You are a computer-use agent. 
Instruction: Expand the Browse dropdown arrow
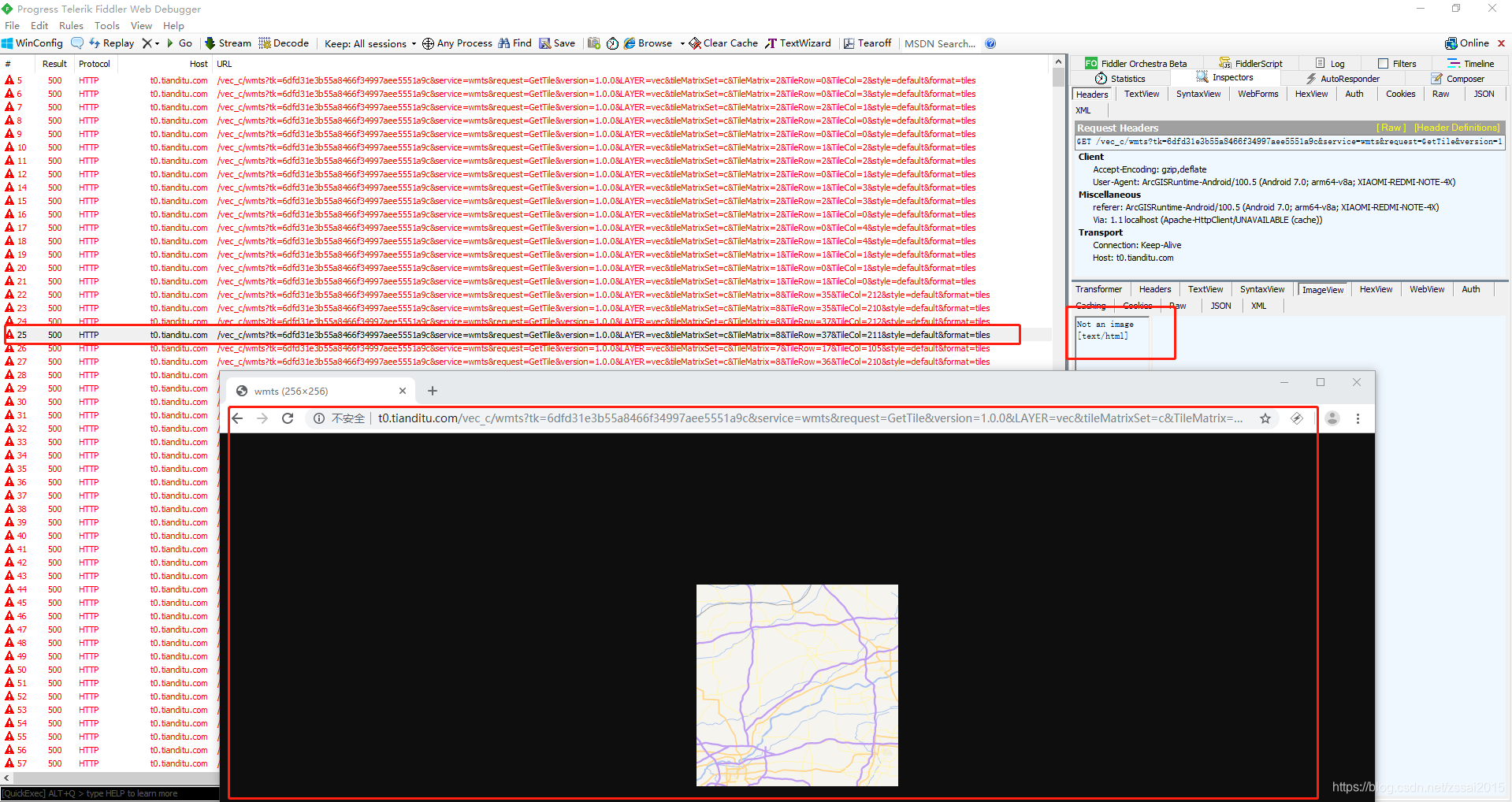point(682,44)
